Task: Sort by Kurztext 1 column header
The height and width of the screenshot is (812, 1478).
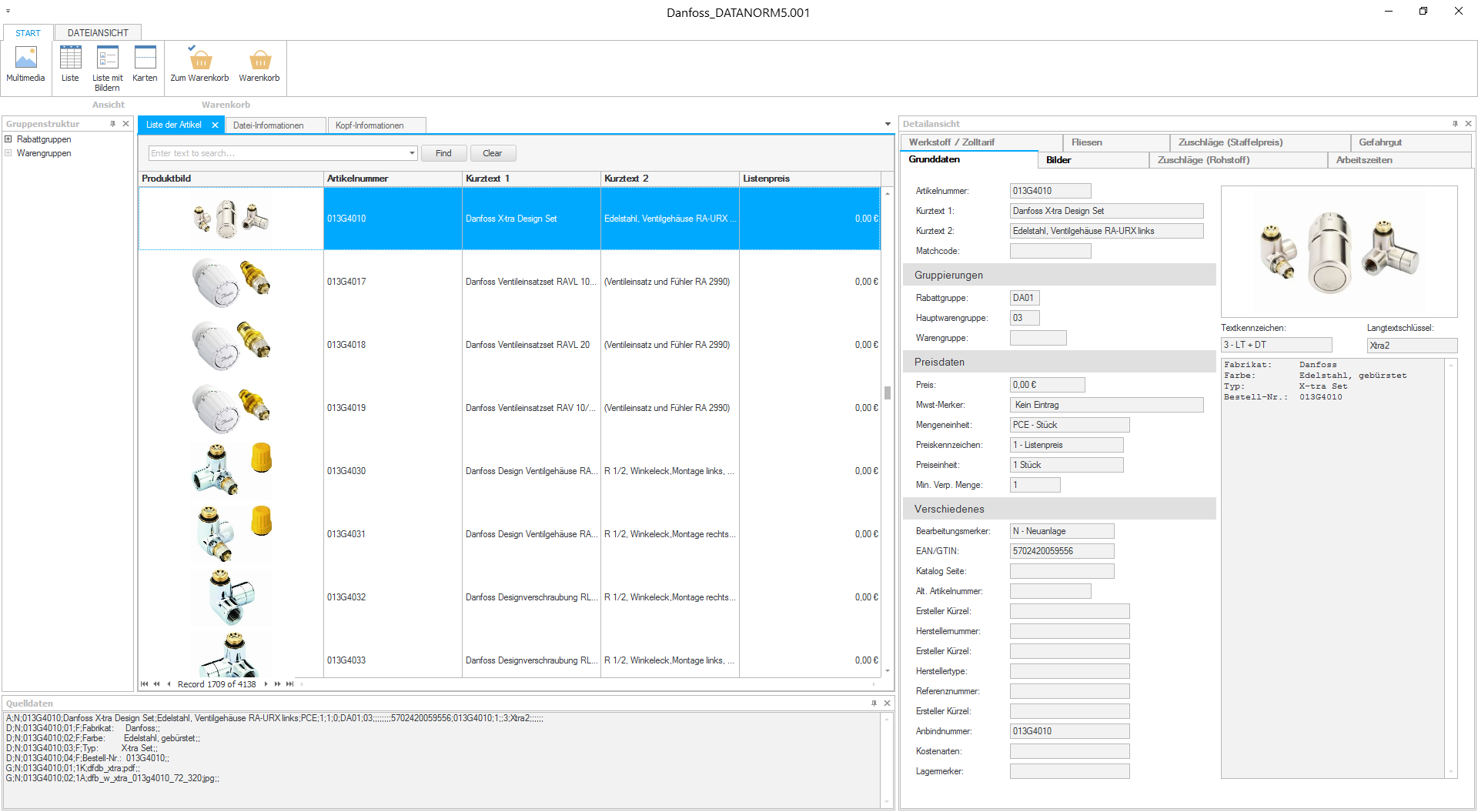Action: click(x=531, y=179)
